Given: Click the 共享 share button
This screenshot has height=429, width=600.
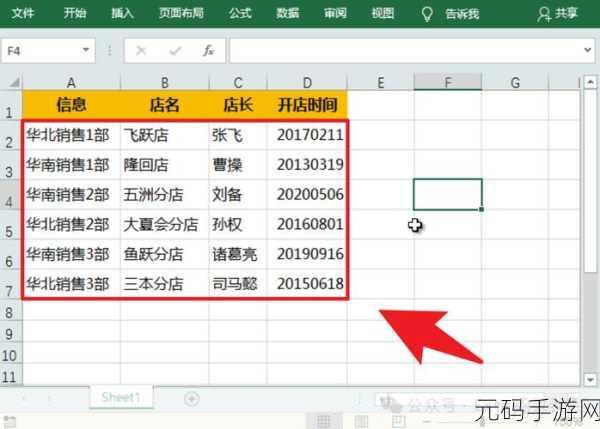Looking at the screenshot, I should tap(557, 14).
